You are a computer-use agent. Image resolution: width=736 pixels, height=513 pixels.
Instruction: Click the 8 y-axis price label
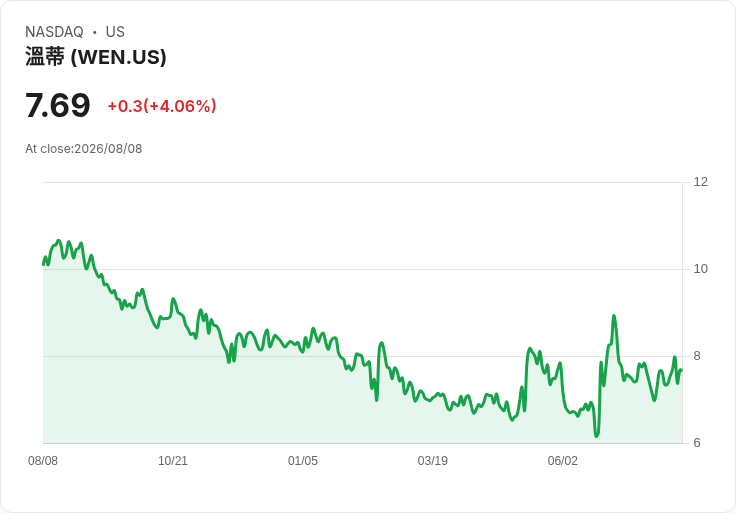(x=697, y=356)
